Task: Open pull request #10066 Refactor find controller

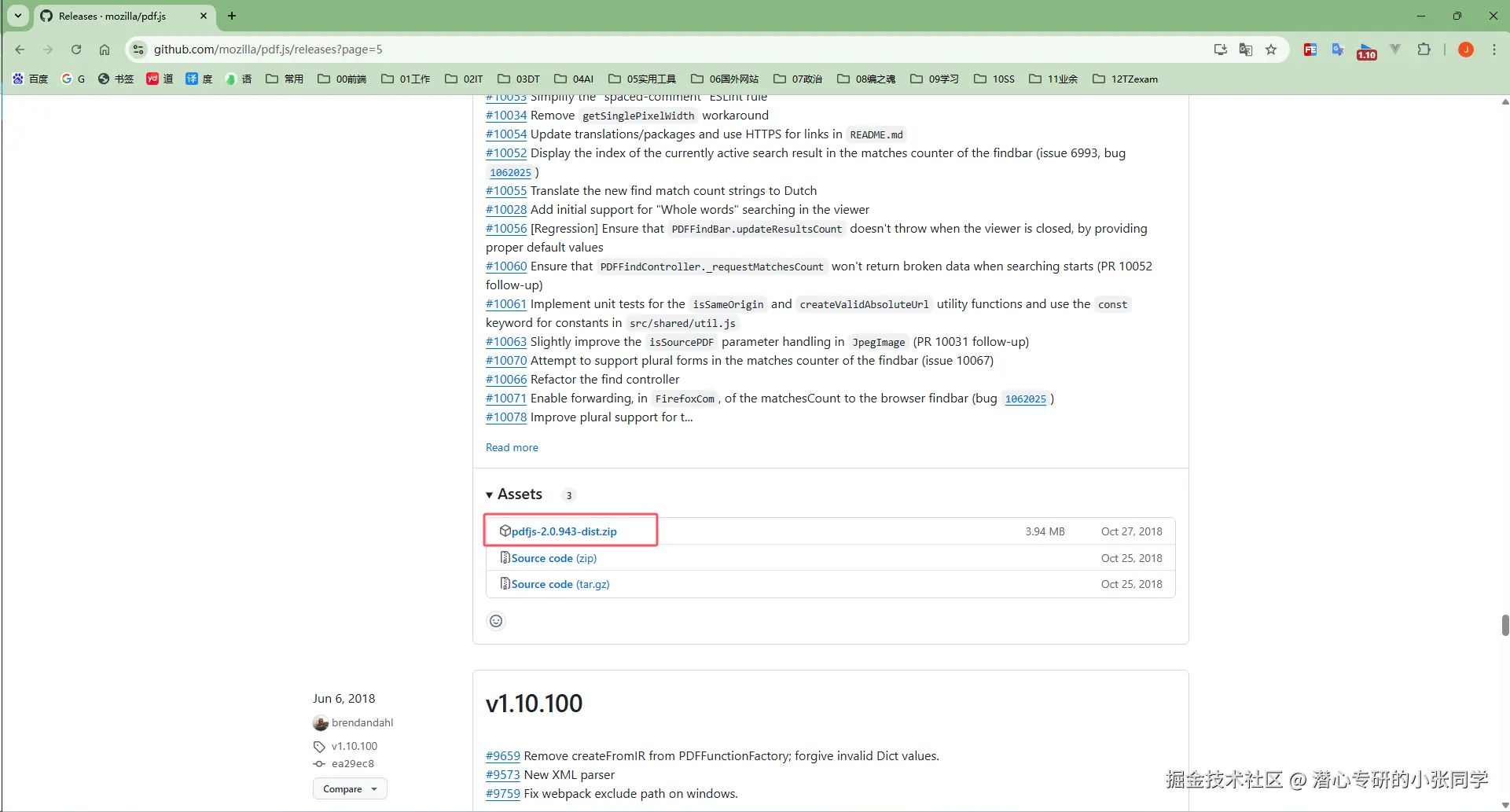Action: click(506, 380)
